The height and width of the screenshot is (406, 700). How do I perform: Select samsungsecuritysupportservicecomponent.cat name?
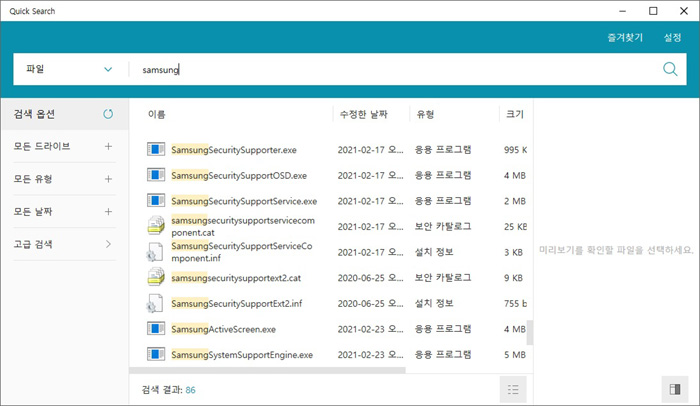click(243, 226)
